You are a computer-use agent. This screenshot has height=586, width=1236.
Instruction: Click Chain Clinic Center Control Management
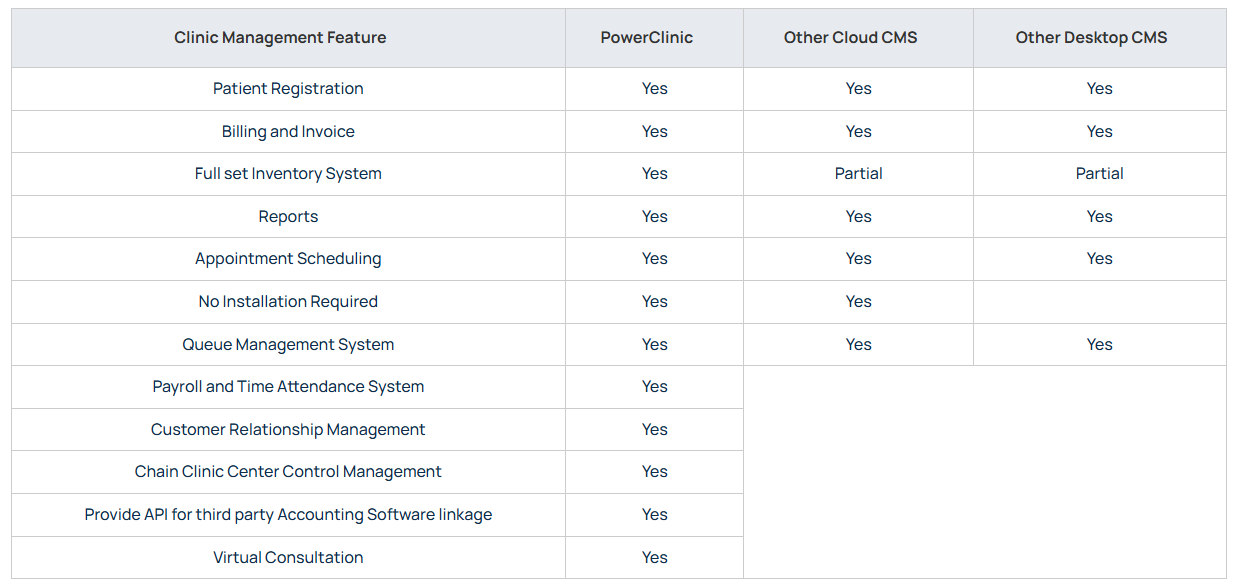tap(288, 472)
